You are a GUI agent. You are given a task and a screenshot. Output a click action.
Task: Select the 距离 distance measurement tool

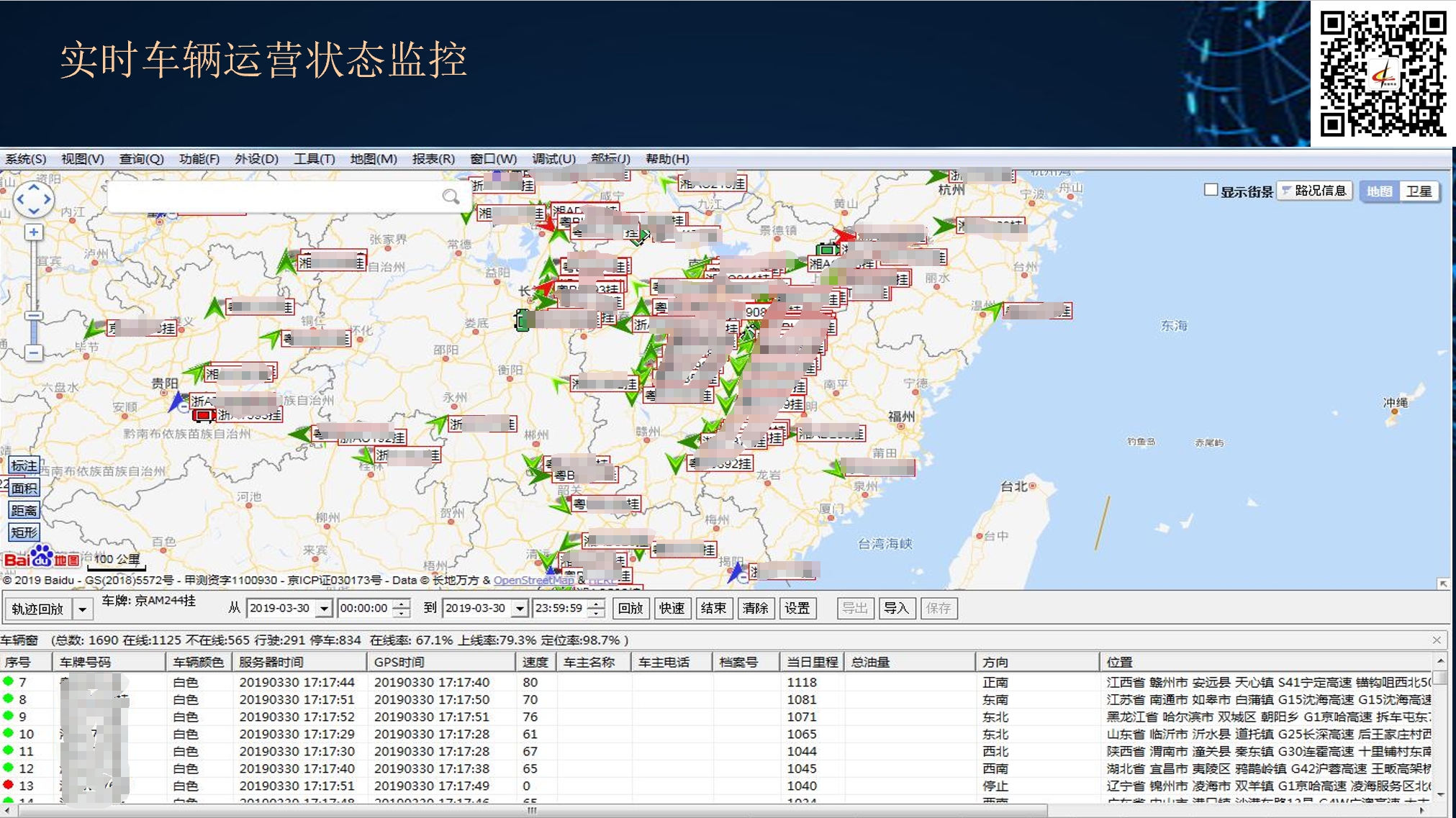tap(24, 510)
